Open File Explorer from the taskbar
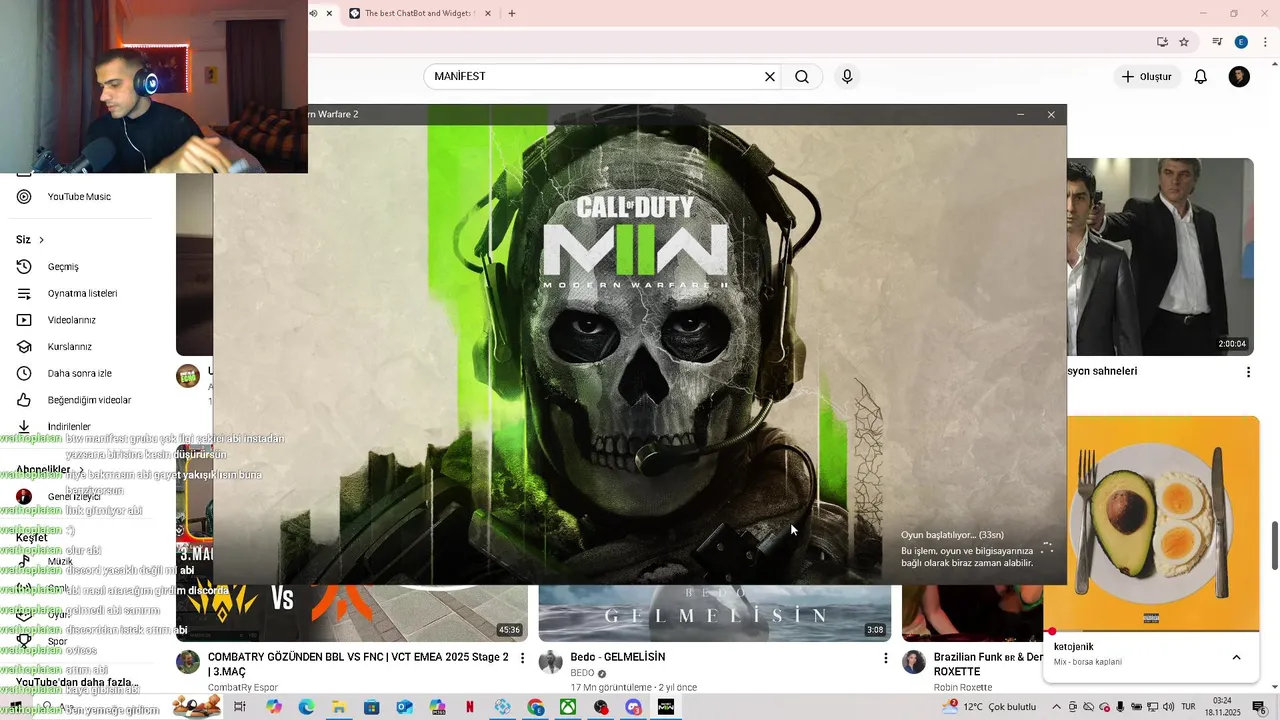Image resolution: width=1280 pixels, height=720 pixels. pyautogui.click(x=339, y=707)
